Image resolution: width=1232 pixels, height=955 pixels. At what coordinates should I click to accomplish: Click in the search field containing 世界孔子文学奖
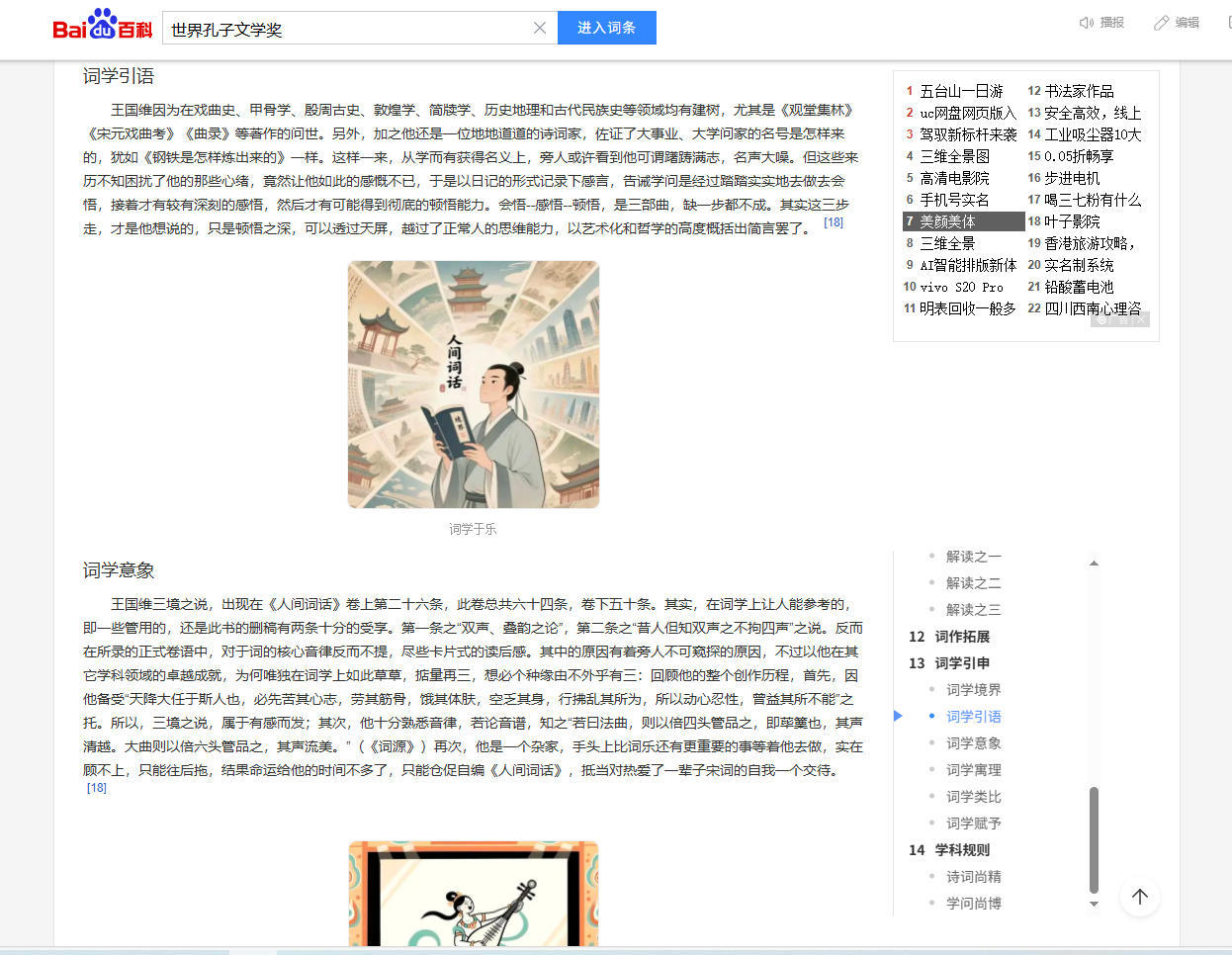(x=346, y=29)
